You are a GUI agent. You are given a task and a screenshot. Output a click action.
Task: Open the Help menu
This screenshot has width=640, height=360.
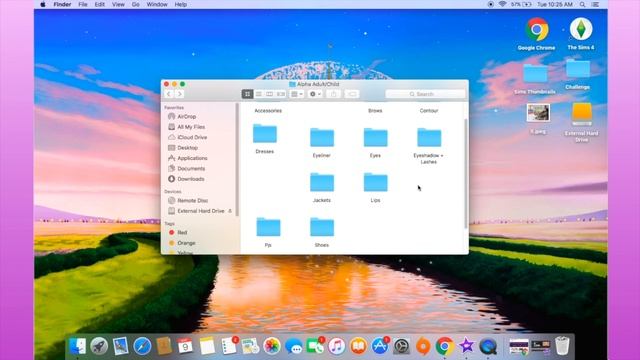(x=181, y=4)
